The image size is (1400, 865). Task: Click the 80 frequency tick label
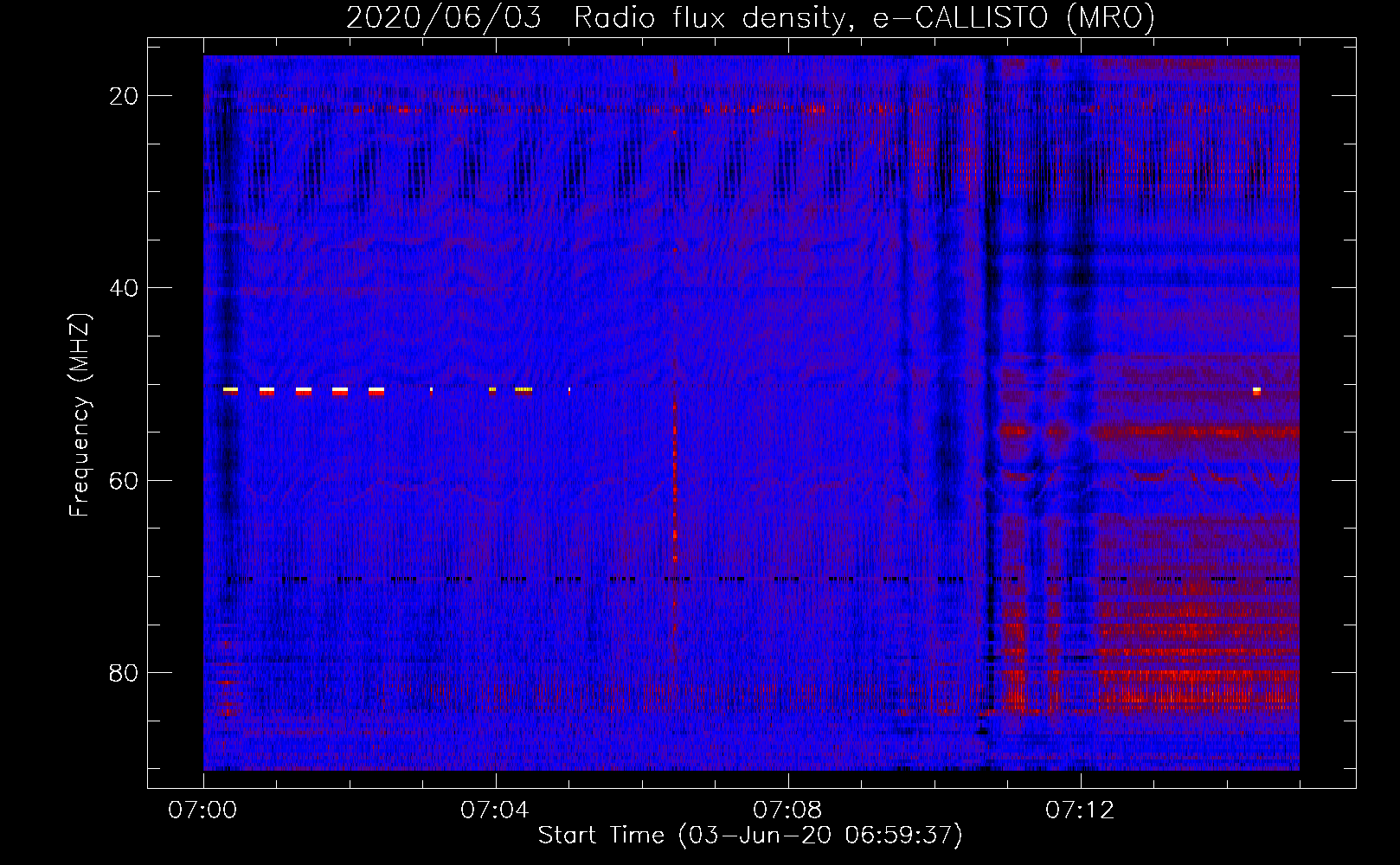coord(125,672)
